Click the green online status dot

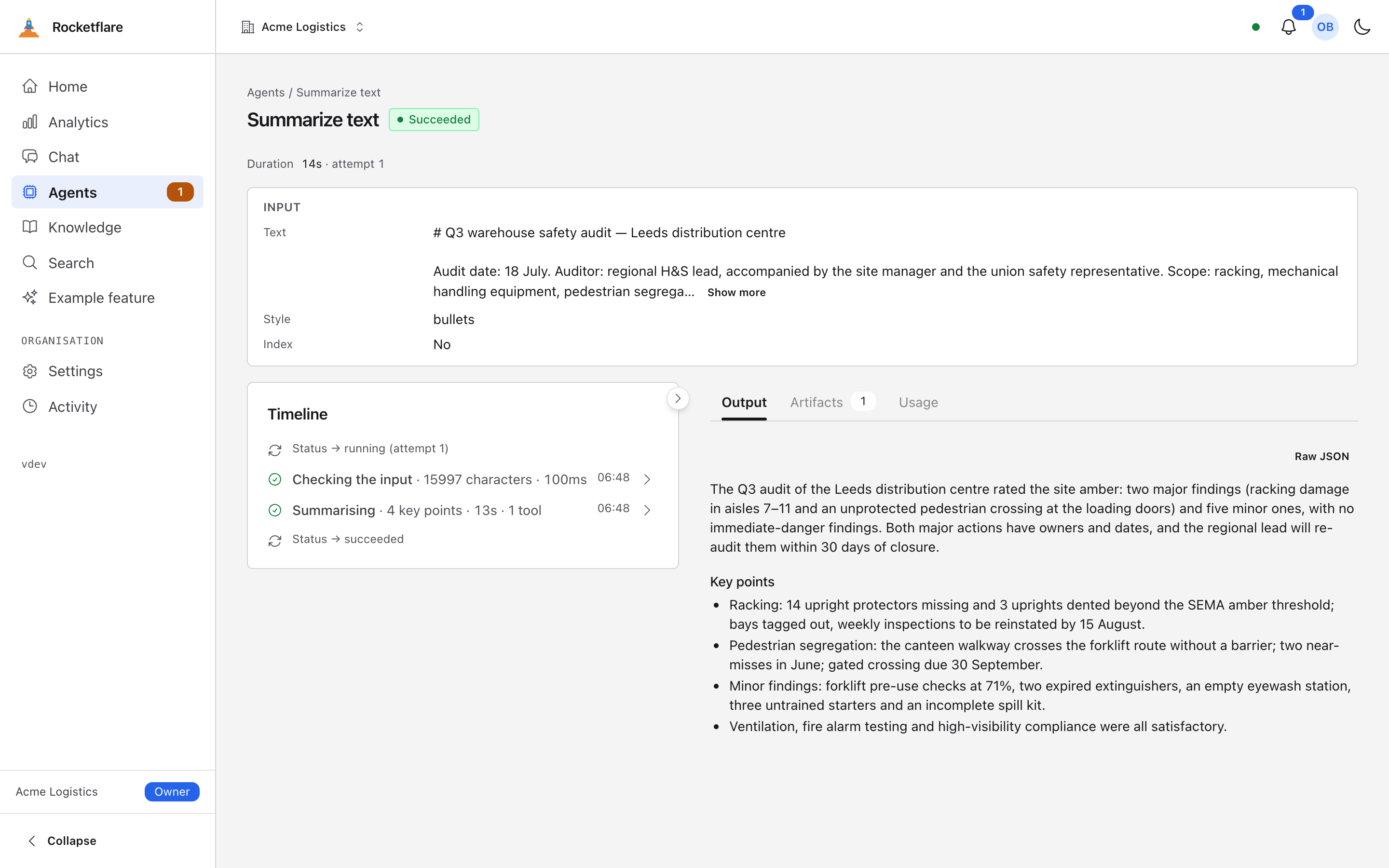click(x=1255, y=27)
